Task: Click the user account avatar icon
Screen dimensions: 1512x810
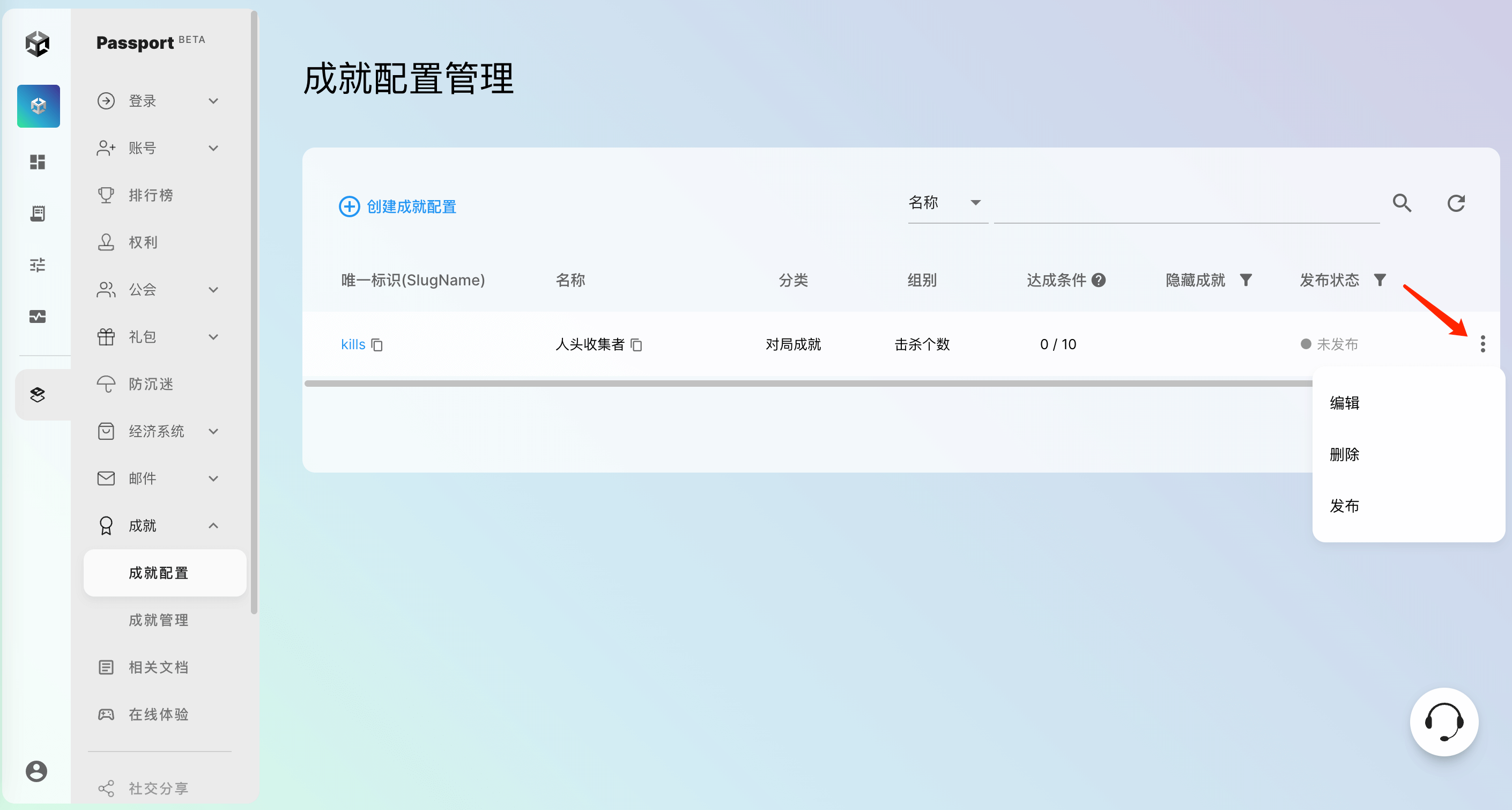Action: (x=36, y=771)
